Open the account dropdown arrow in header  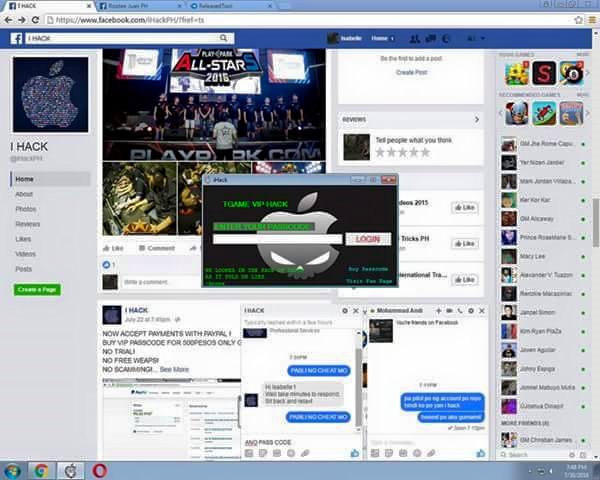pos(483,38)
